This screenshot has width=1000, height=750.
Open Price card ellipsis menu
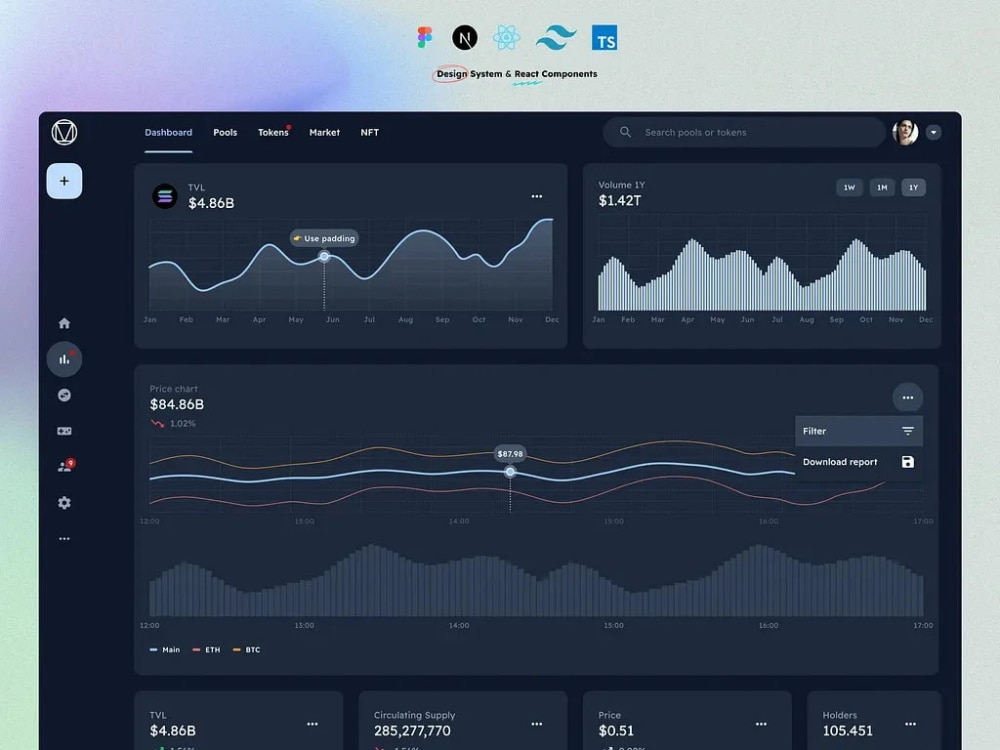pyautogui.click(x=761, y=724)
